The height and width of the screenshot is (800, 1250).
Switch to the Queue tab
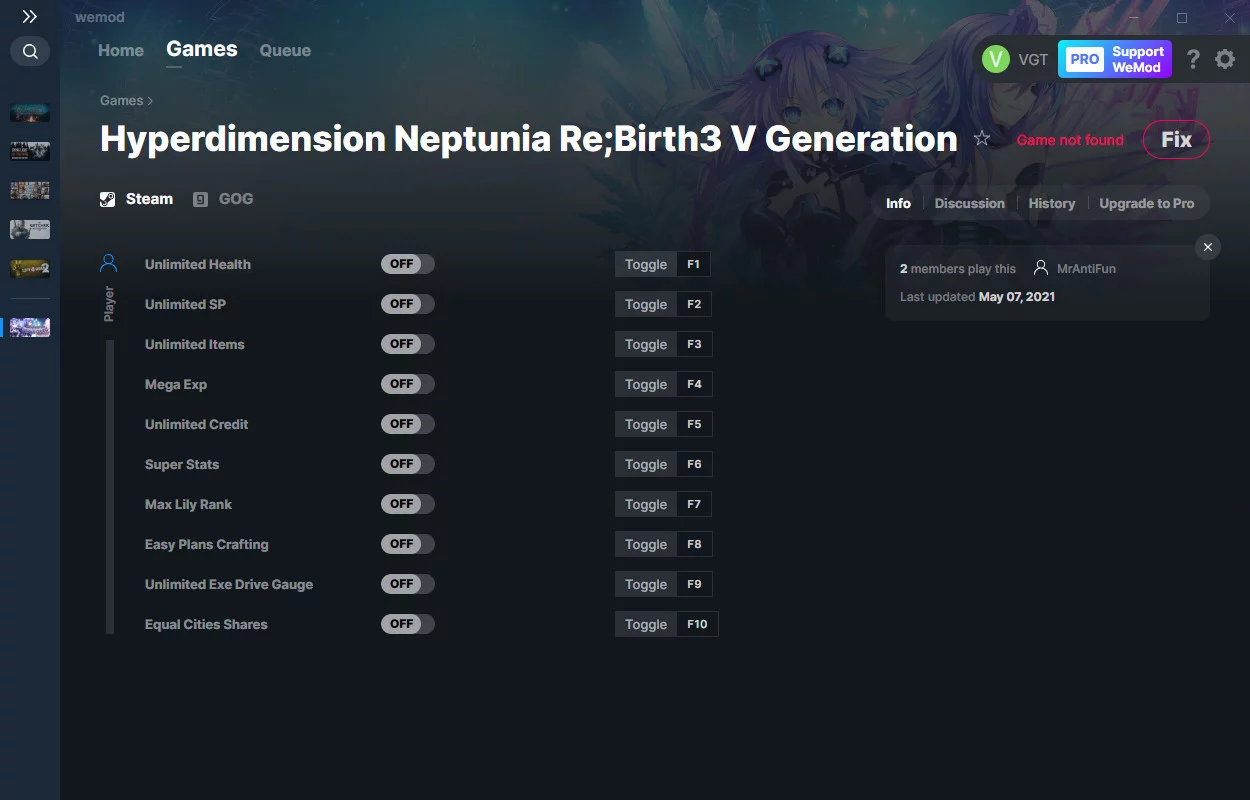click(285, 50)
